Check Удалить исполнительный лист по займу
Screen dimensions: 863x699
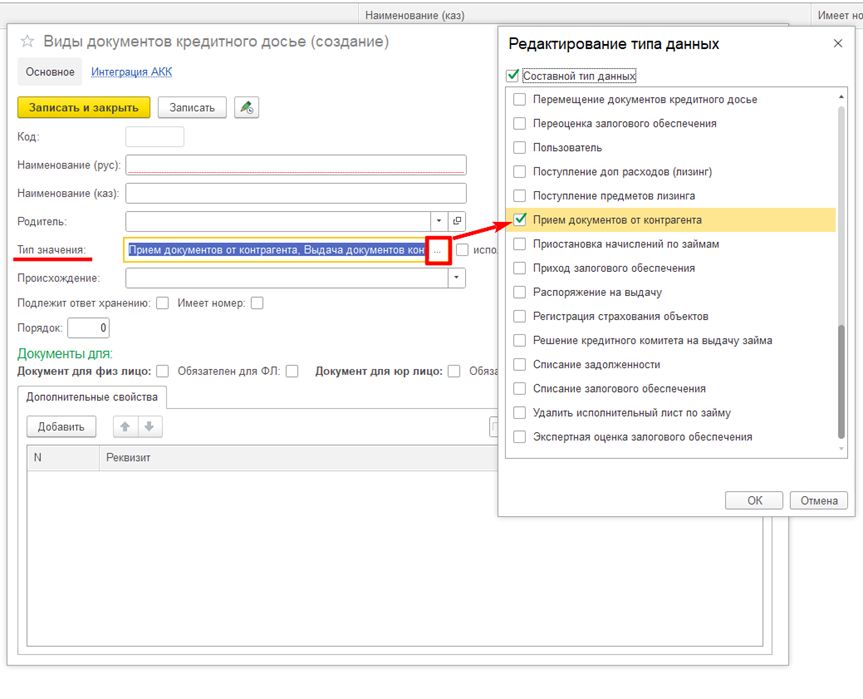(520, 413)
